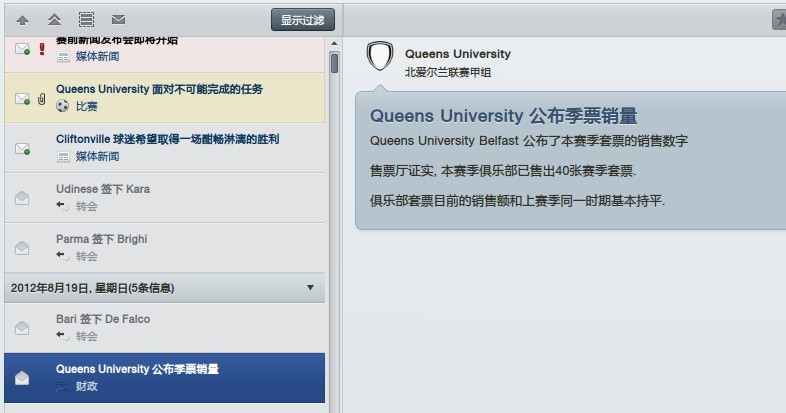Click the 财政 finance icon in selected message
Viewport: 786px width, 413px height.
63,386
